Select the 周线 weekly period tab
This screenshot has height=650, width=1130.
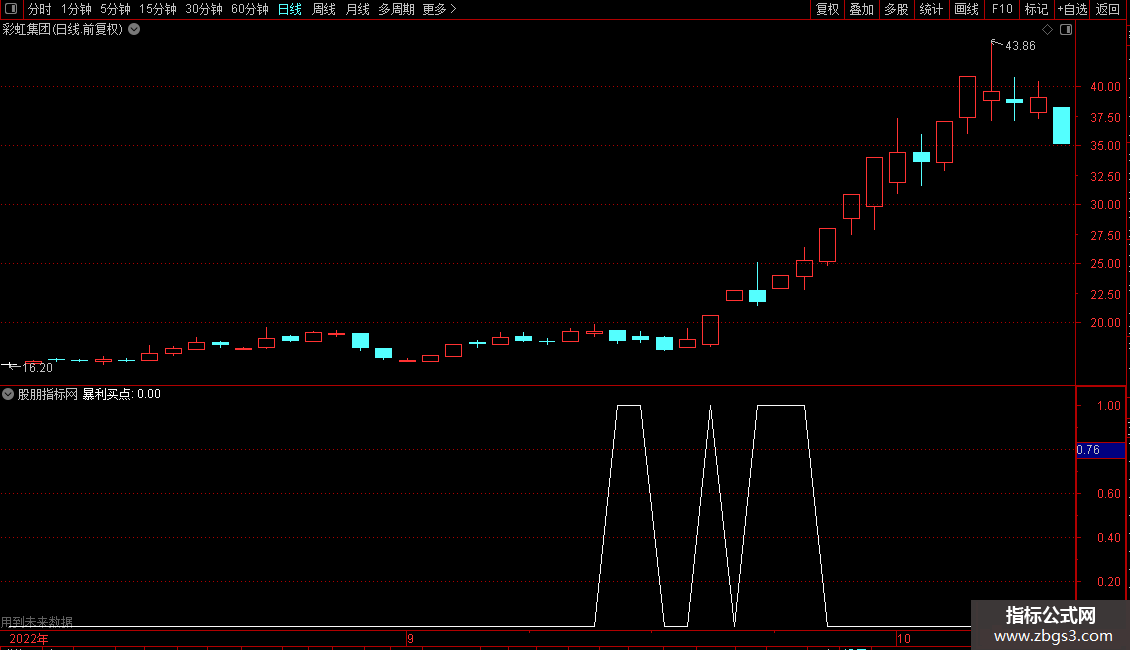pos(324,9)
